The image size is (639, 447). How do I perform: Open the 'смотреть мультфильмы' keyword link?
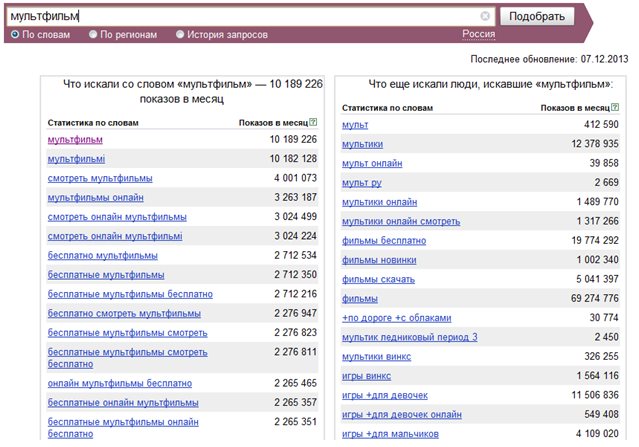click(100, 178)
